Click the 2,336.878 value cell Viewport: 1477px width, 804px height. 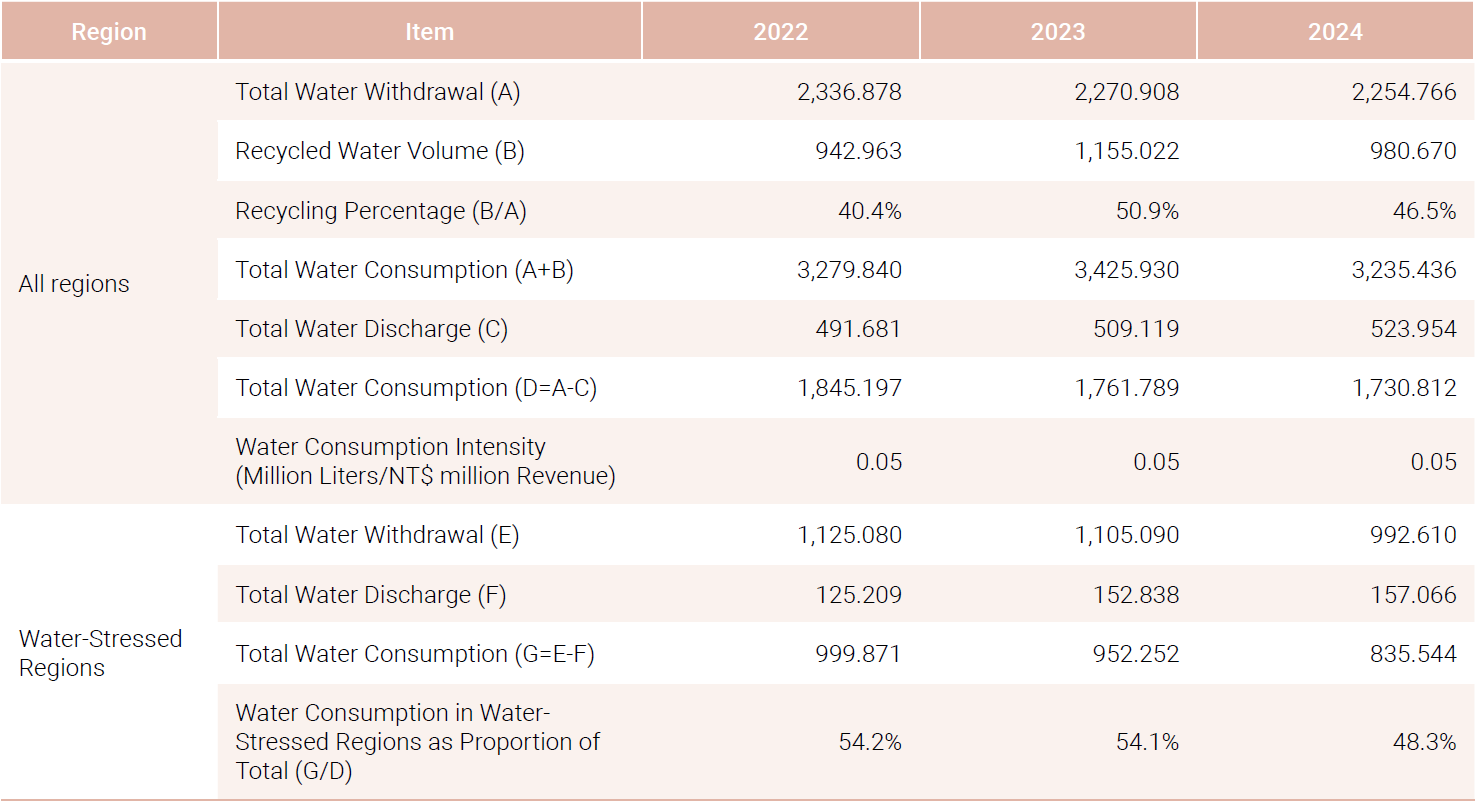point(849,92)
